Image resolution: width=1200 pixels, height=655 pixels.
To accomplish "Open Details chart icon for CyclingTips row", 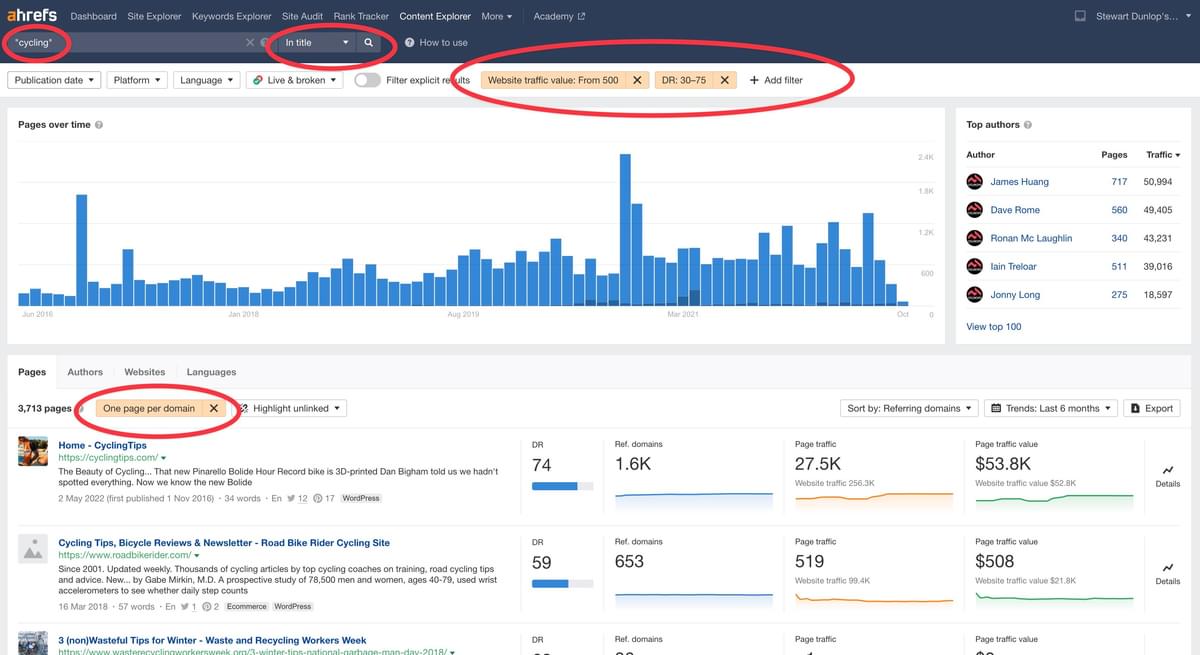I will (x=1168, y=475).
